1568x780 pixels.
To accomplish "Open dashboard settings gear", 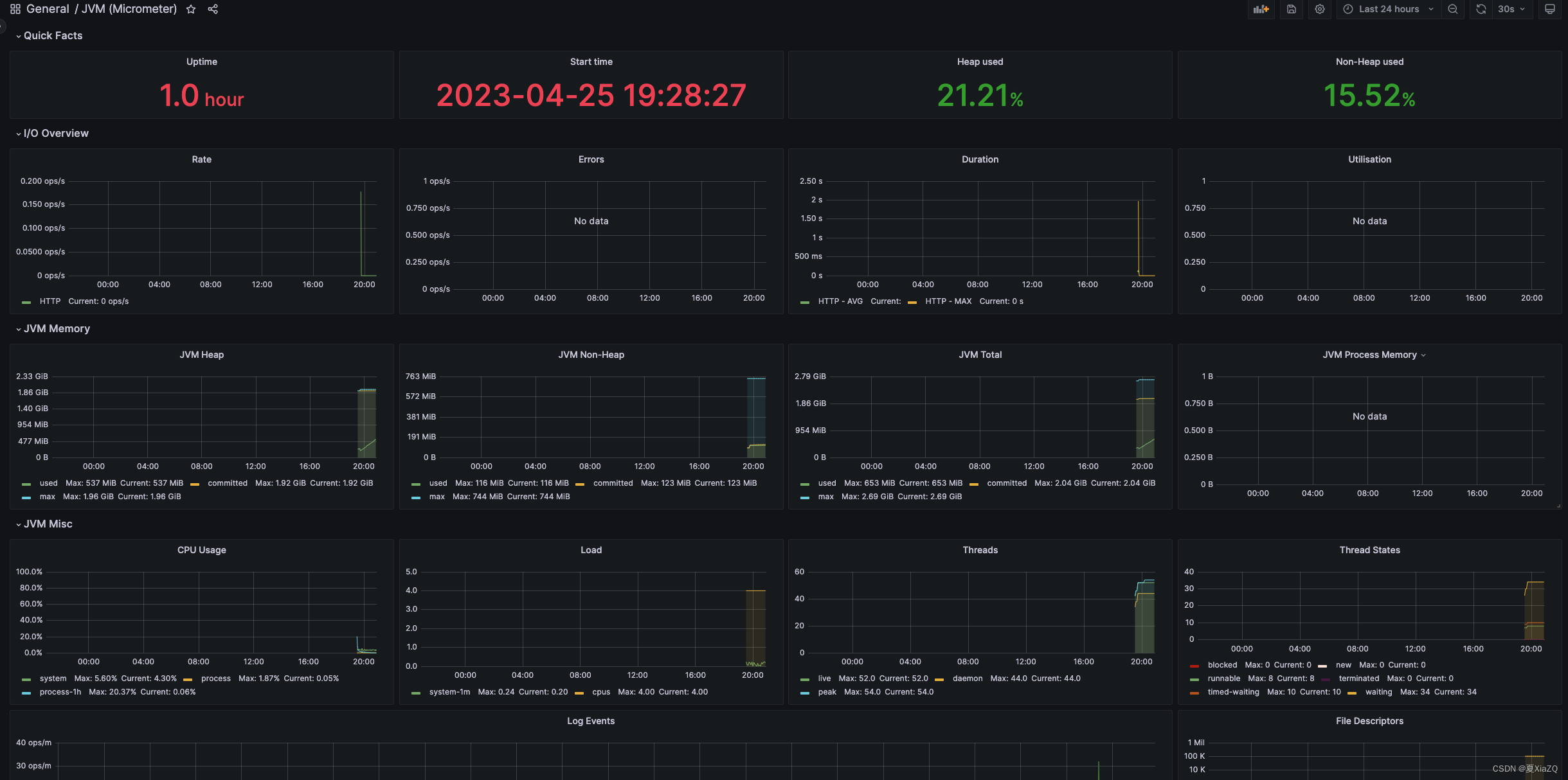I will point(1320,9).
